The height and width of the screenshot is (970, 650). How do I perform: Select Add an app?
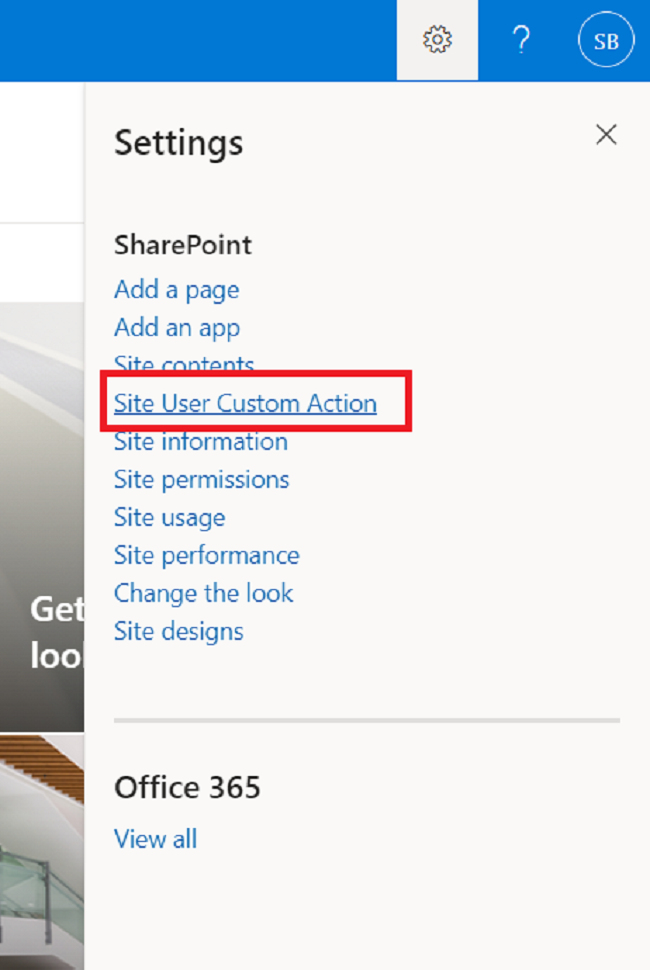tap(176, 328)
